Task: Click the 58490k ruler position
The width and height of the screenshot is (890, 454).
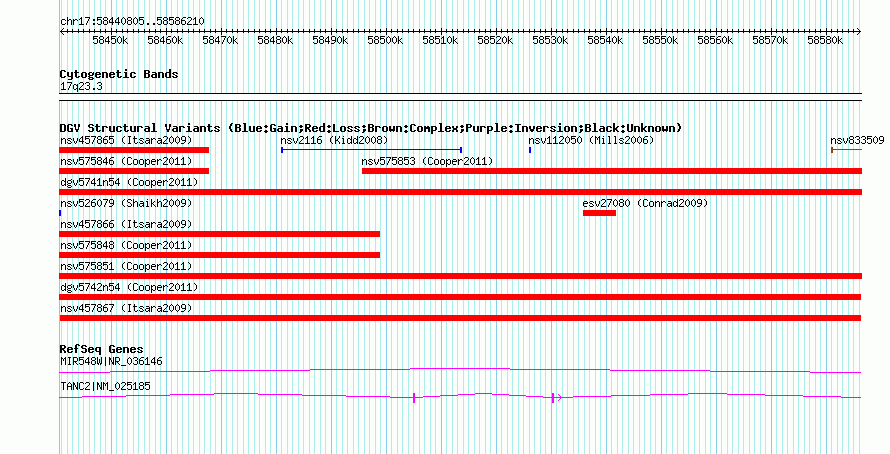Action: (330, 40)
